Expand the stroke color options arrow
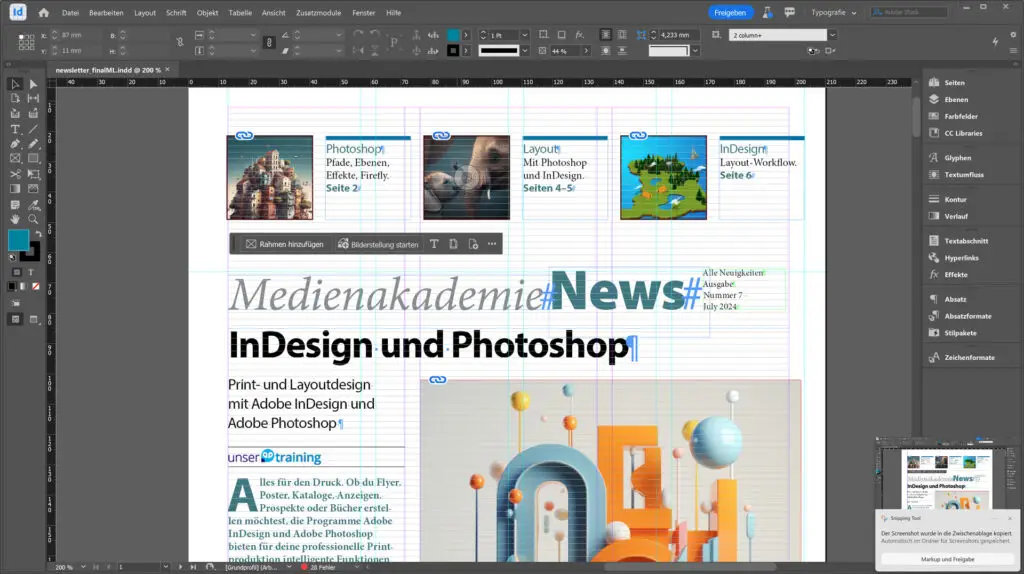Viewport: 1024px width, 574px height. [466, 51]
